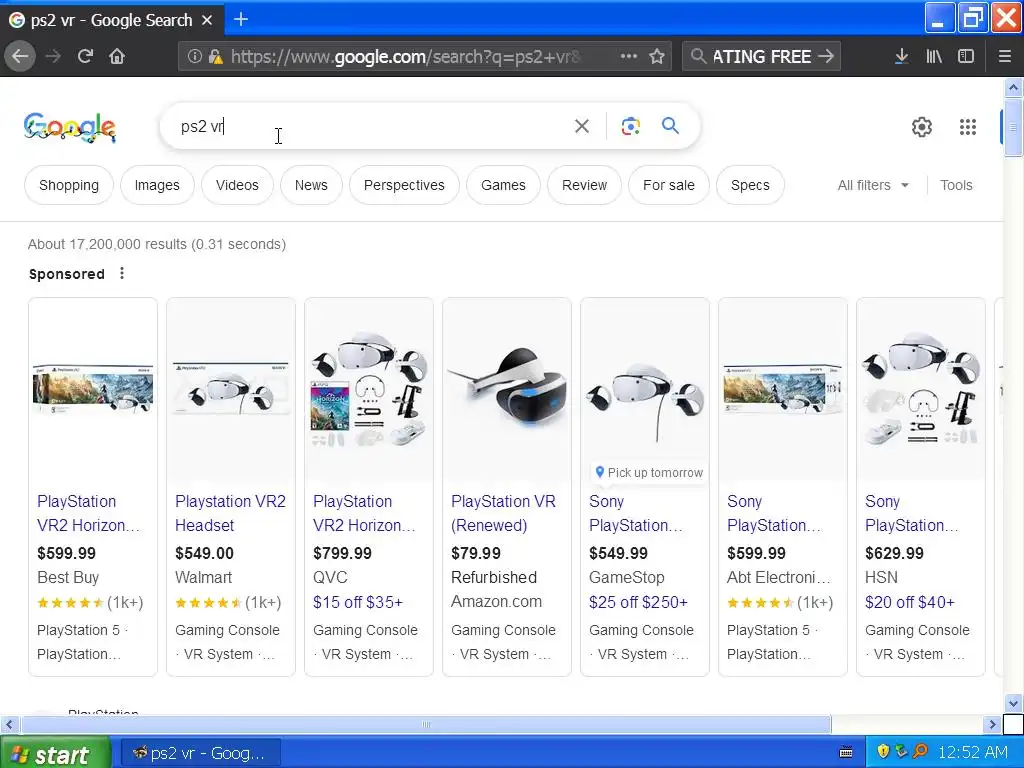Click the vertical scrollbar up arrow
The image size is (1024, 768).
coord(1014,87)
